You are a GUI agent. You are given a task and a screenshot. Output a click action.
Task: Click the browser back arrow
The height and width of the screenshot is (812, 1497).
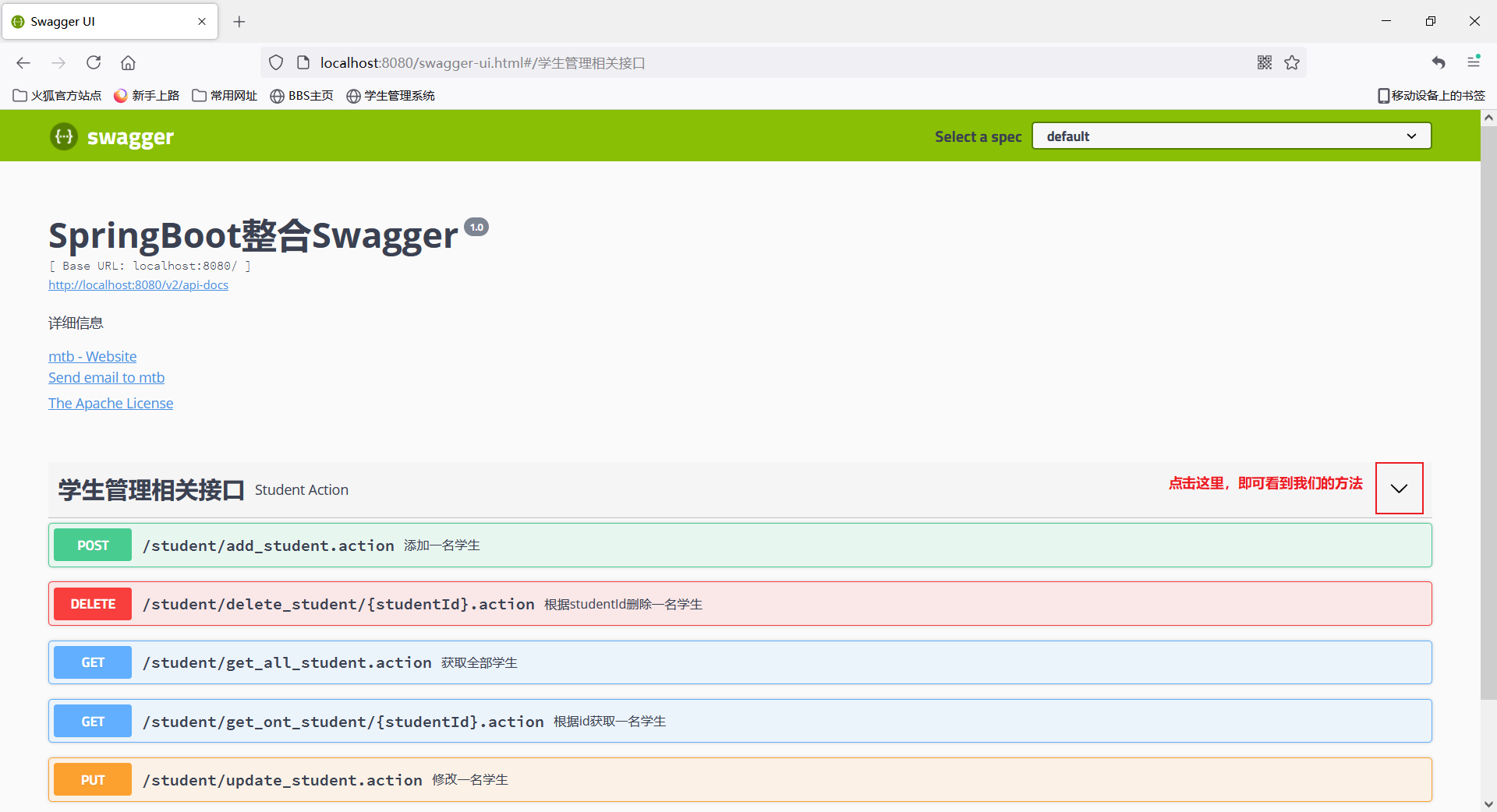click(23, 63)
